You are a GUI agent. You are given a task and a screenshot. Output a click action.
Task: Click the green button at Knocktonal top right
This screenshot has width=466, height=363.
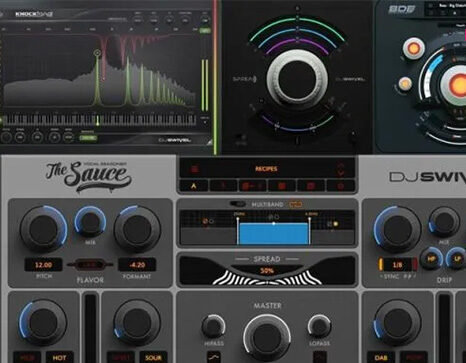204,31
